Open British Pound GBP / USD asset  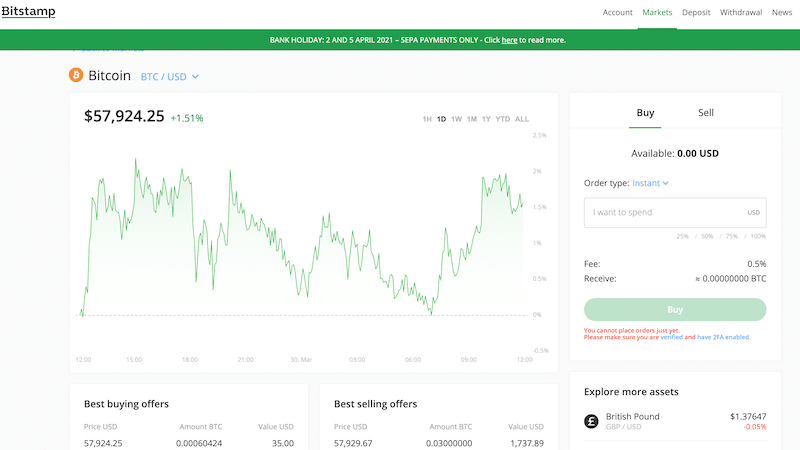coord(675,421)
